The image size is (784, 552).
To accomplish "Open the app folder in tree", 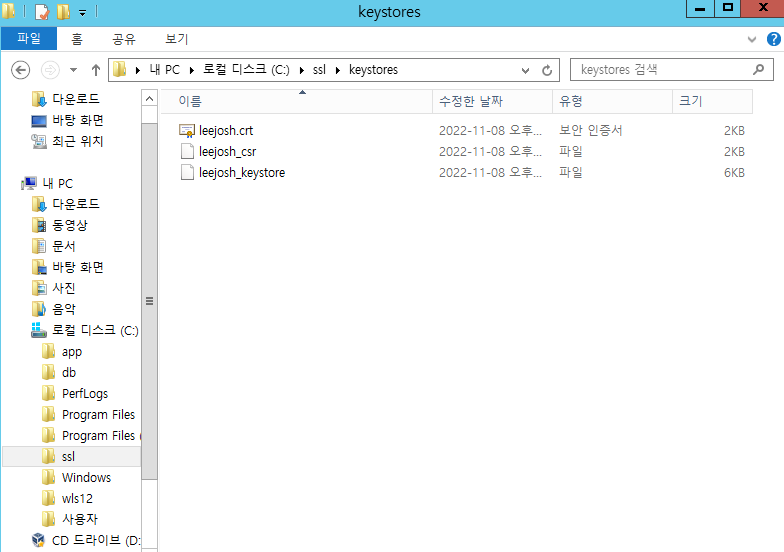I will pos(72,352).
